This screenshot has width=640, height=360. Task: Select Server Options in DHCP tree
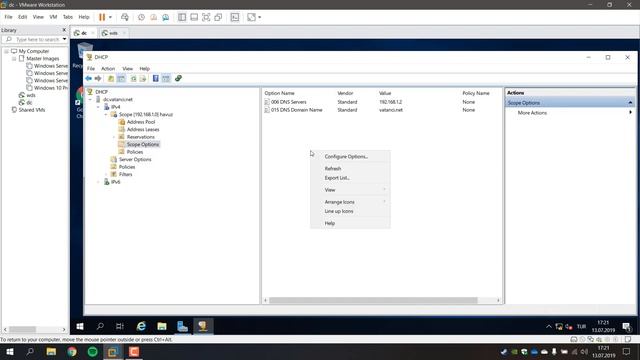click(x=135, y=160)
